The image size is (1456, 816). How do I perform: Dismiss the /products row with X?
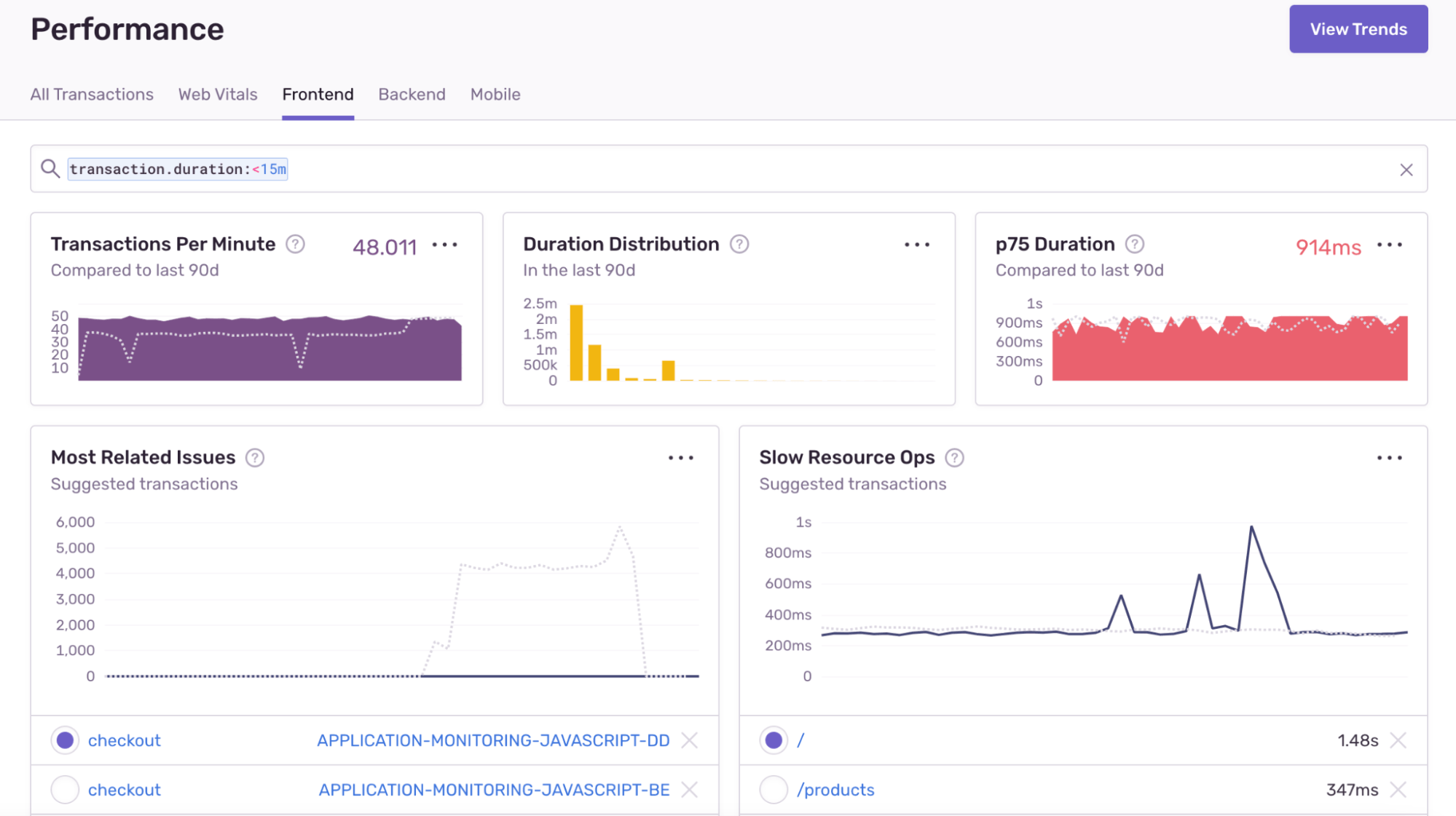1398,790
